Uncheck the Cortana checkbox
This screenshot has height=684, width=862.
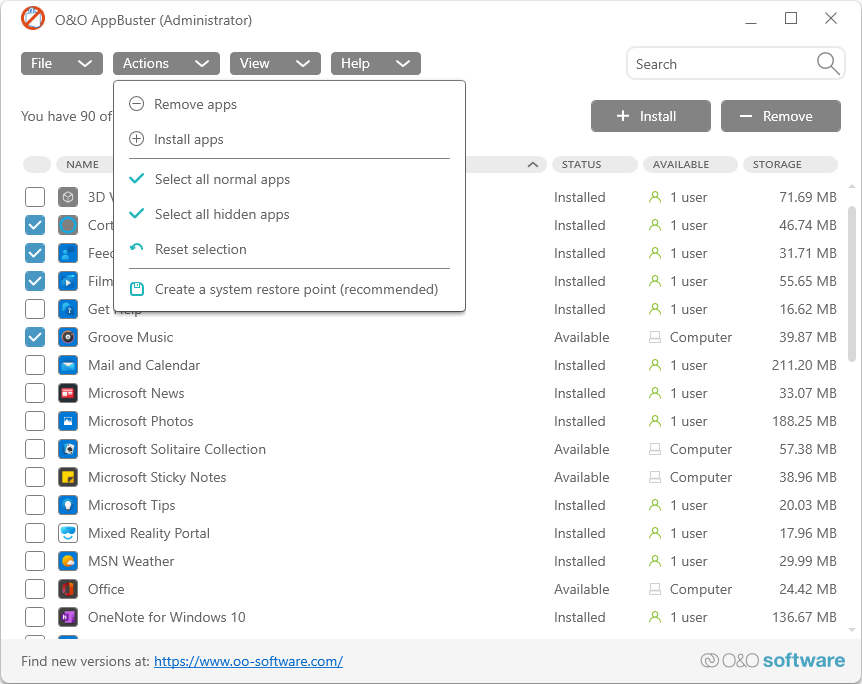click(35, 225)
